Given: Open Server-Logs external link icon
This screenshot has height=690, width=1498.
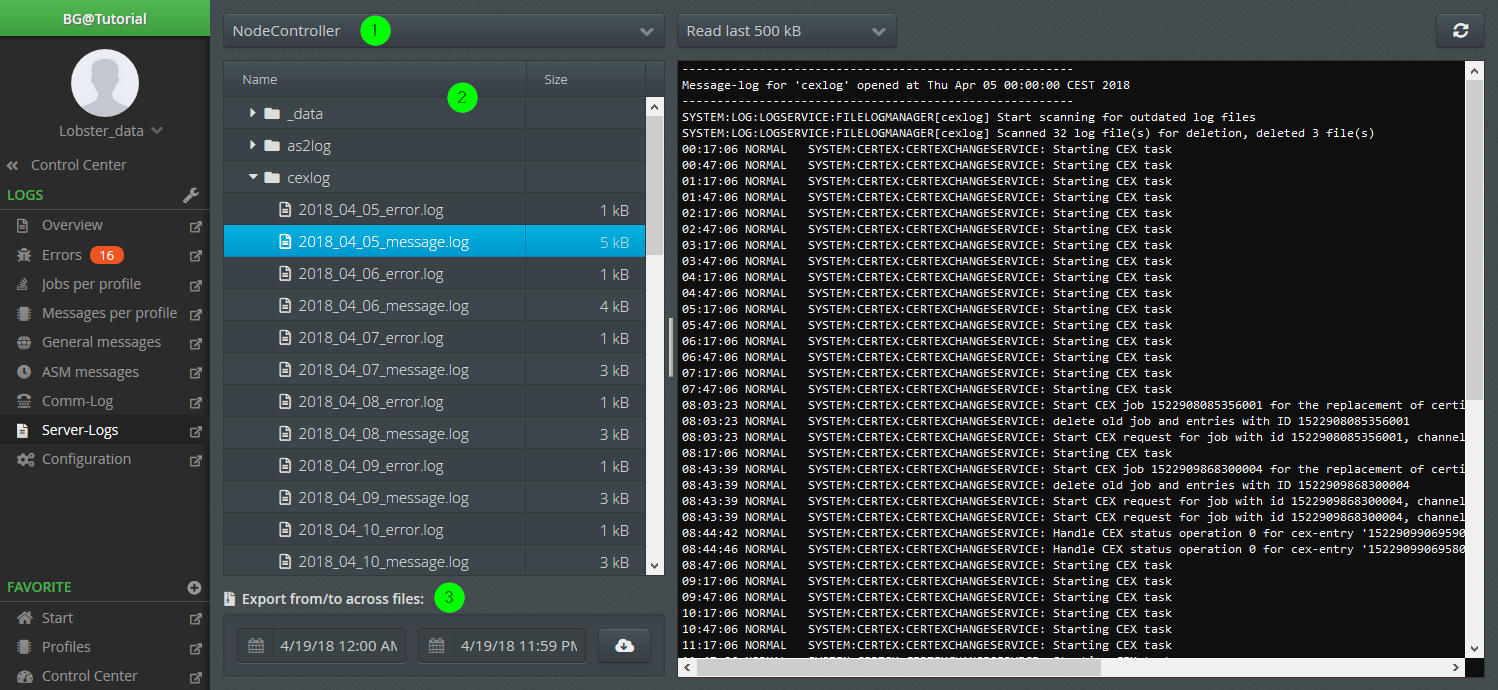Looking at the screenshot, I should 195,431.
